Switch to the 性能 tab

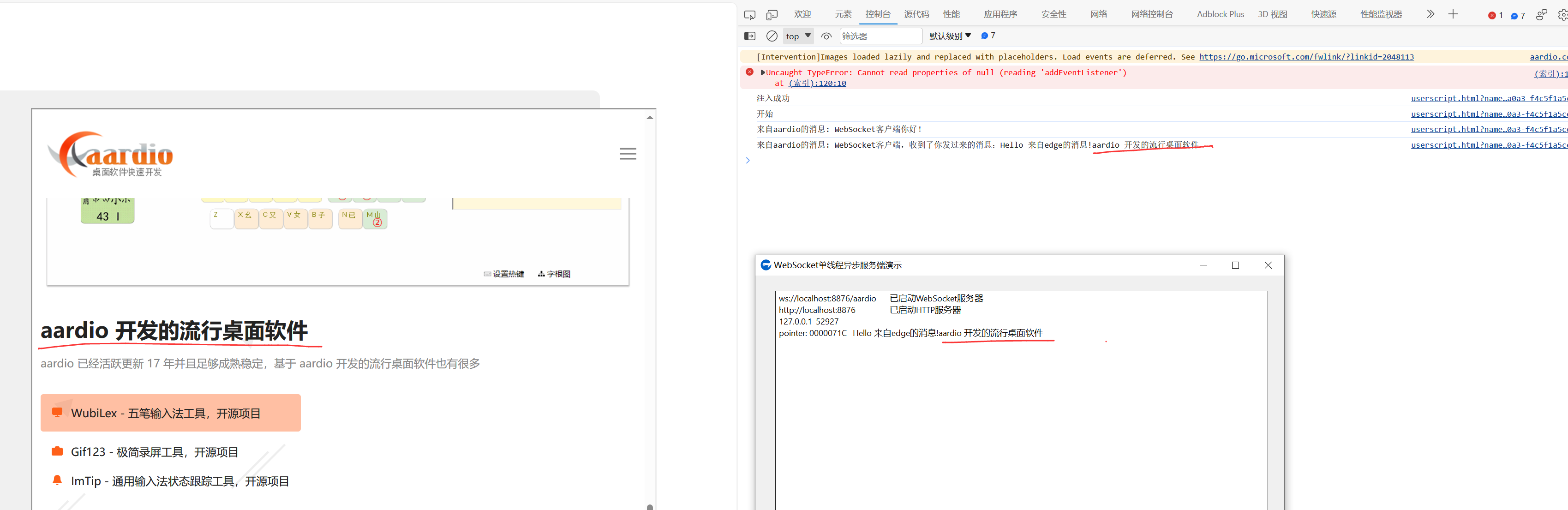[952, 14]
